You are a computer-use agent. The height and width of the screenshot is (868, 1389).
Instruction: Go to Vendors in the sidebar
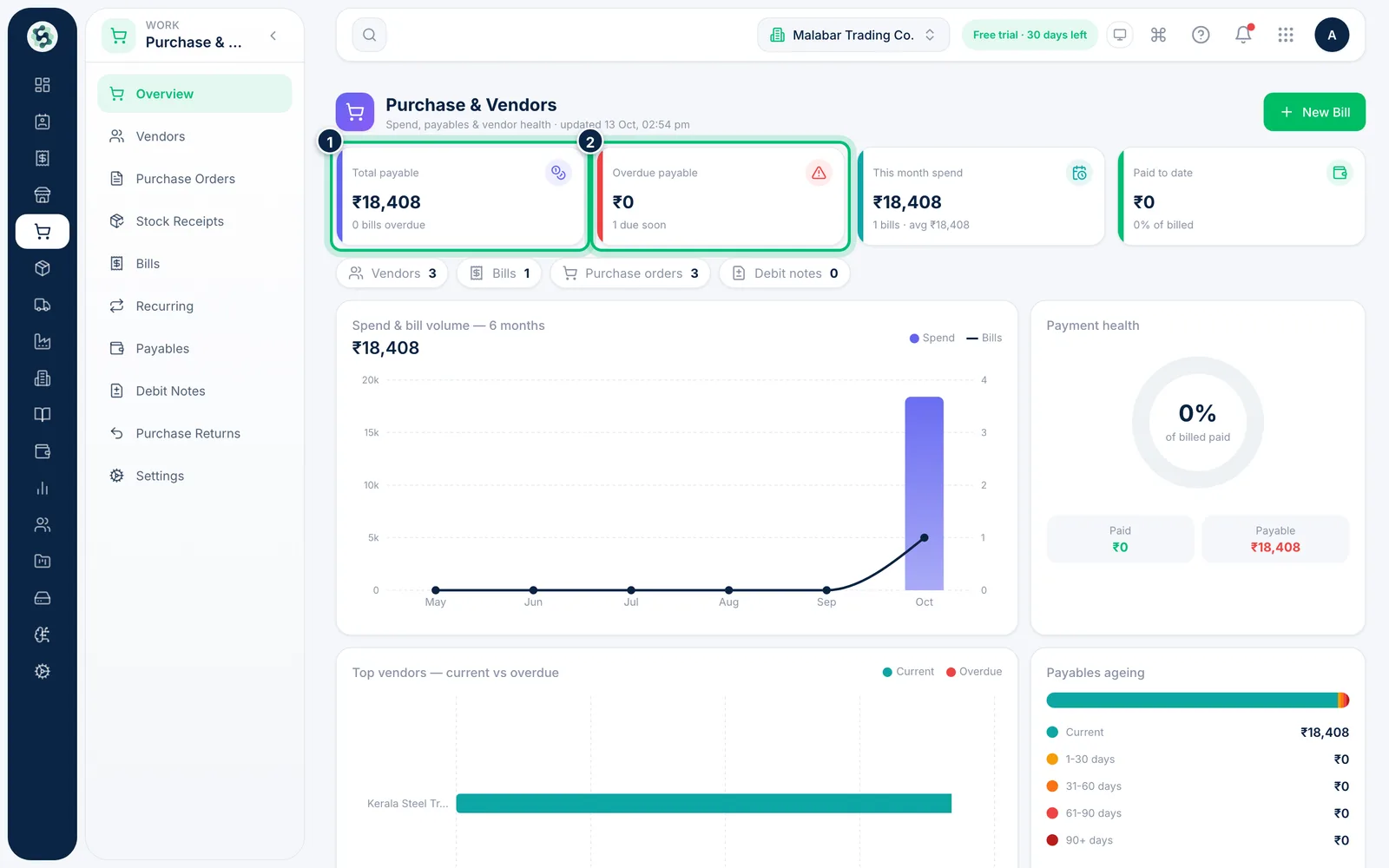pyautogui.click(x=194, y=136)
